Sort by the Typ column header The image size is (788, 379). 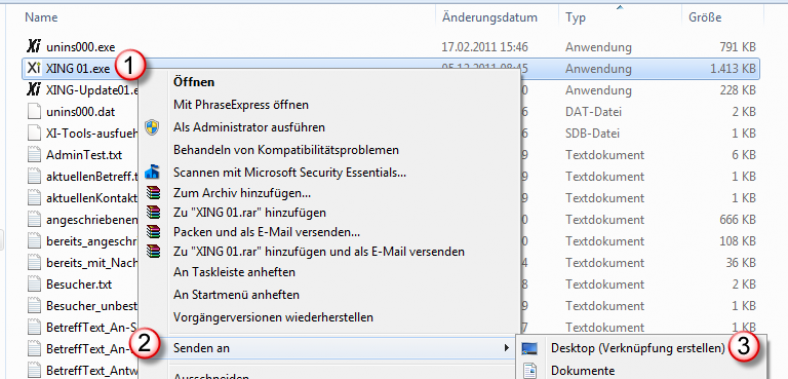[575, 18]
